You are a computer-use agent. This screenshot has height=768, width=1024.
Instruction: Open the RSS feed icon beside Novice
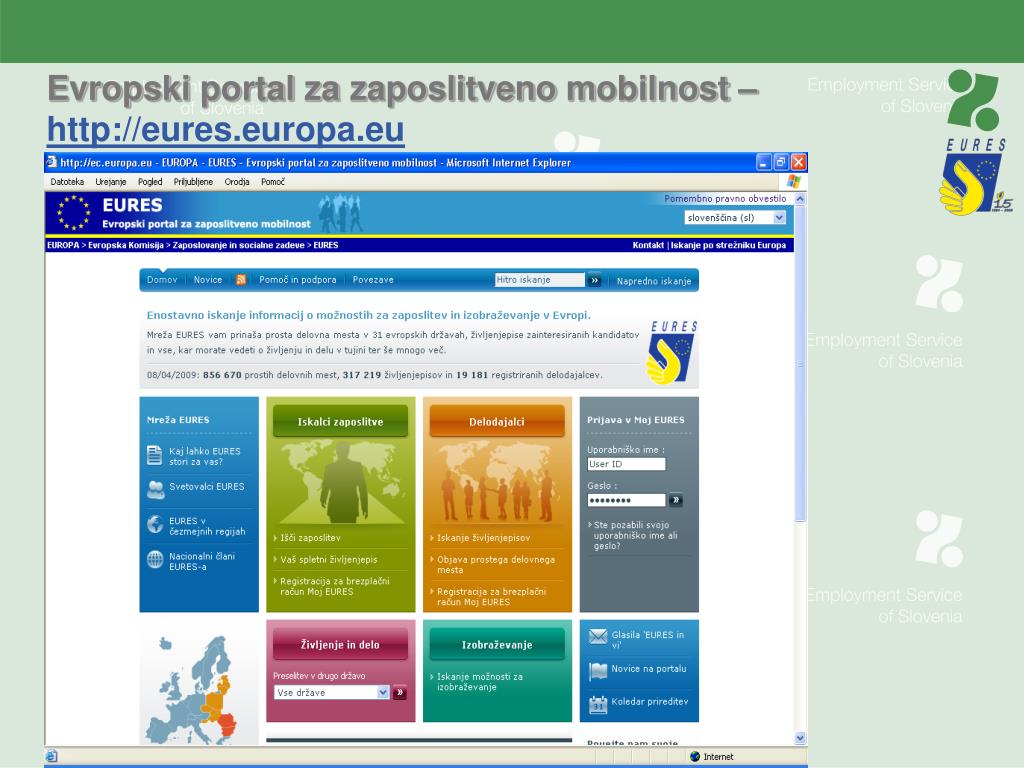coord(241,280)
